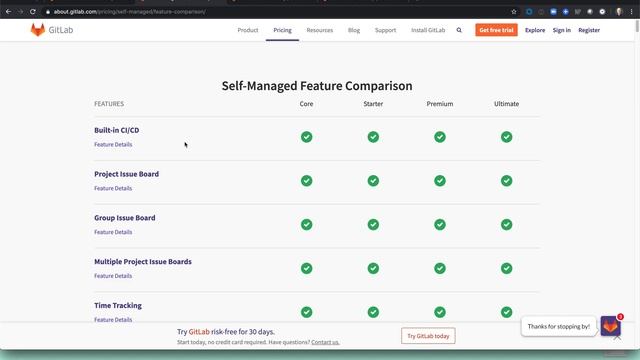Screen dimensions: 640x360
Task: Click the Premium column header
Action: coord(440,104)
